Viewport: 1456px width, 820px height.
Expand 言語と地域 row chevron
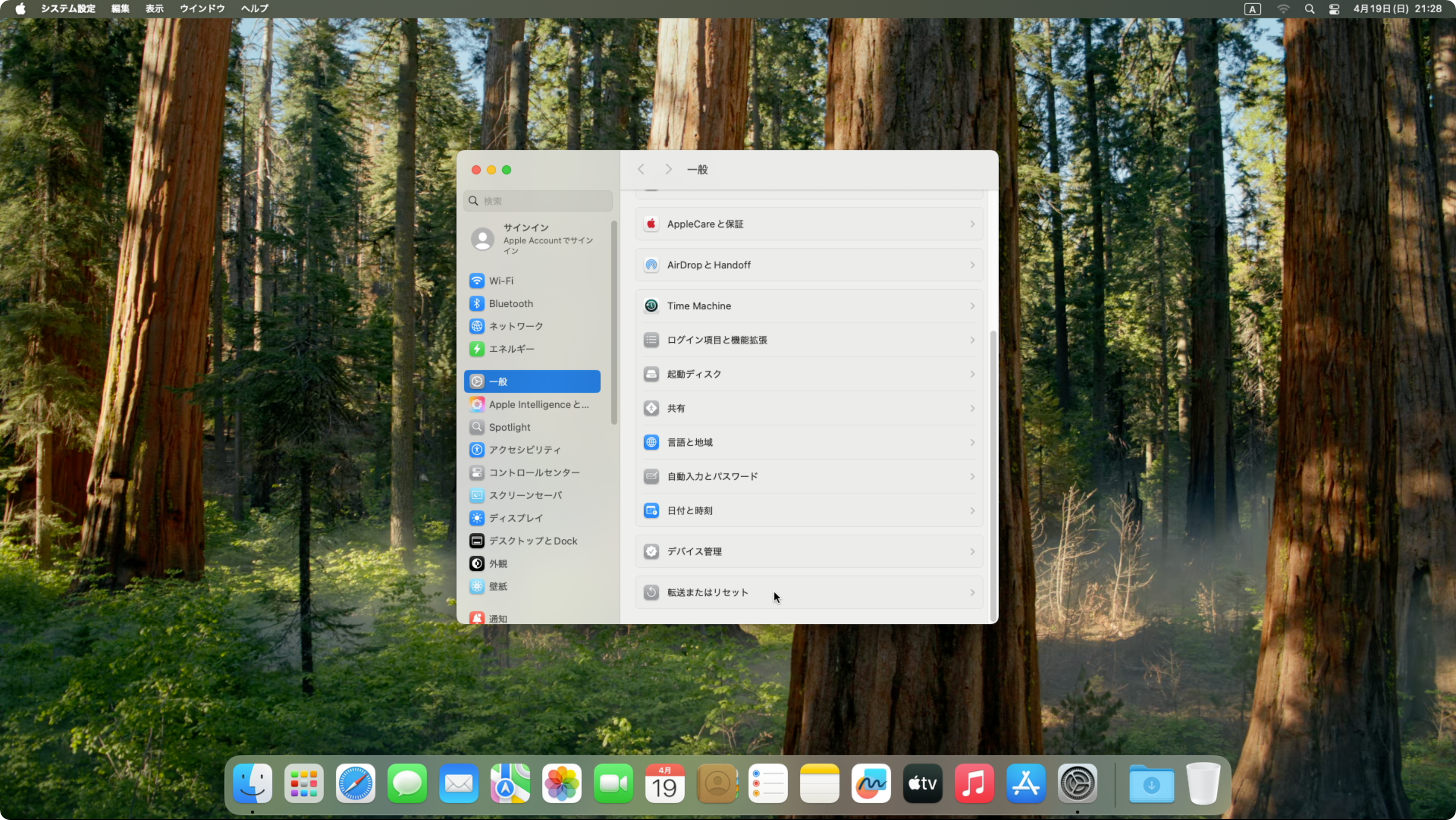click(x=972, y=442)
